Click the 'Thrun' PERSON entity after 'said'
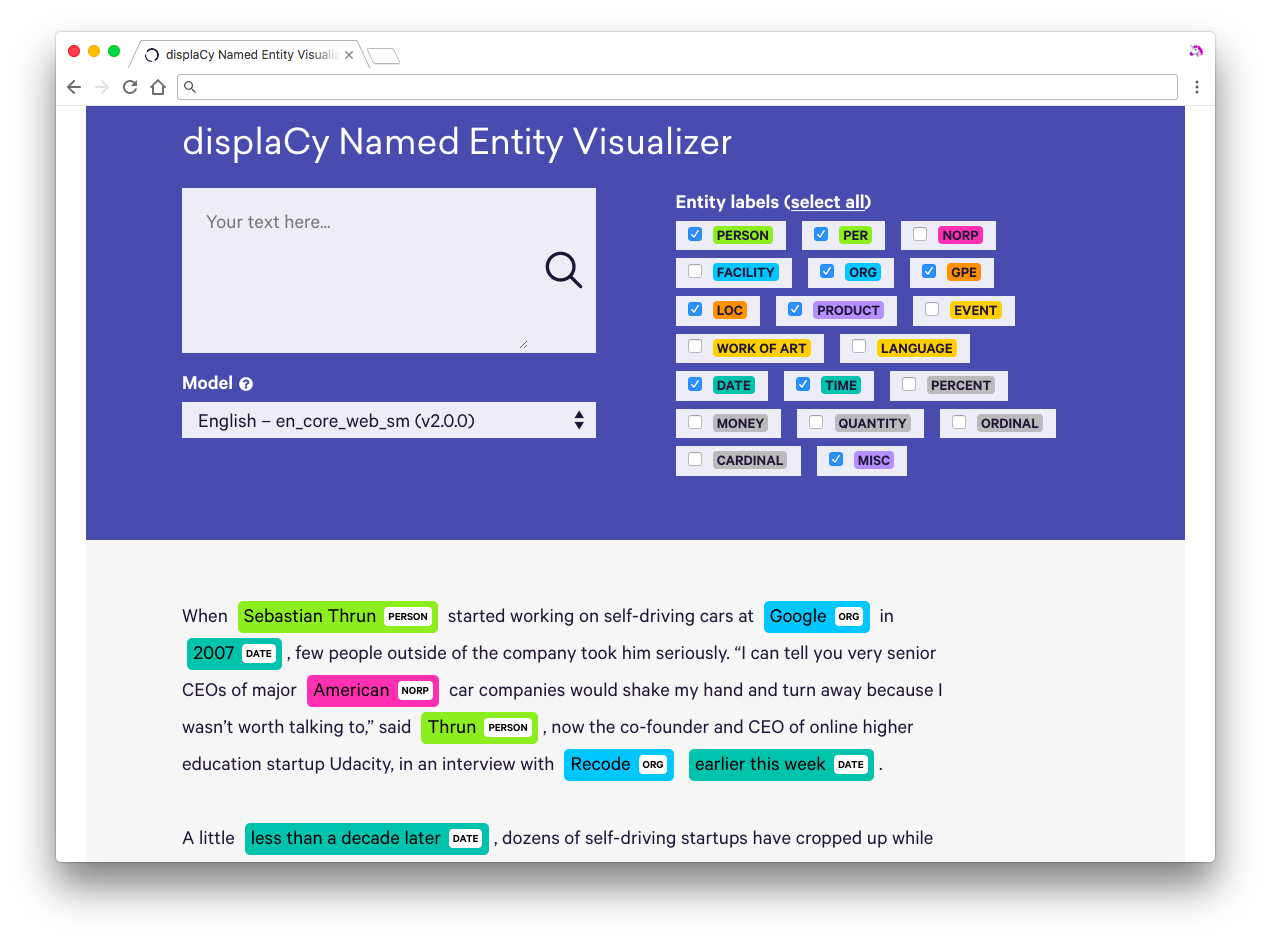Screen dimensions: 1271x942 click(480, 727)
